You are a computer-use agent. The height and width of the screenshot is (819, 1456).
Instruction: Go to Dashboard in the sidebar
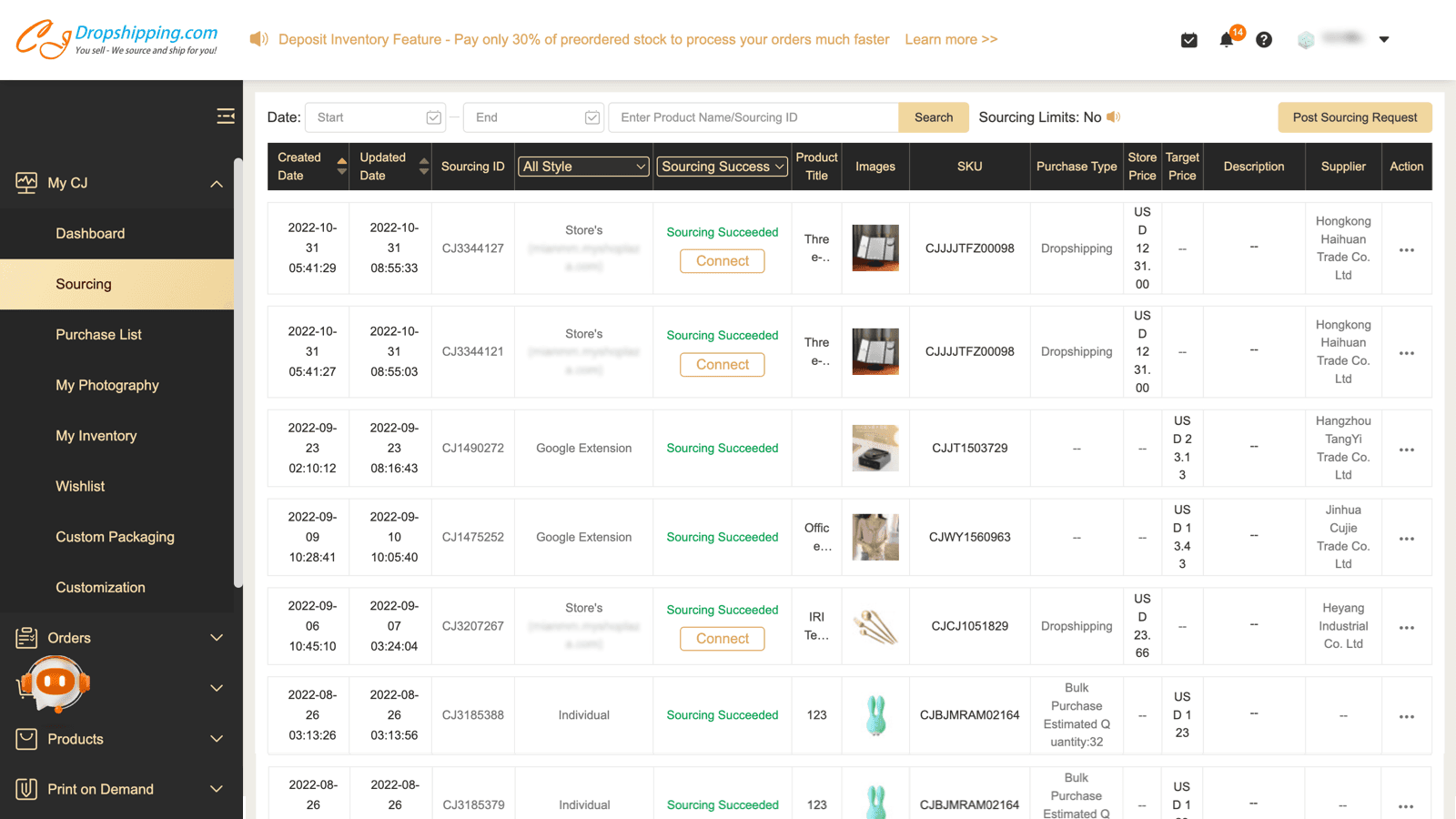(90, 233)
